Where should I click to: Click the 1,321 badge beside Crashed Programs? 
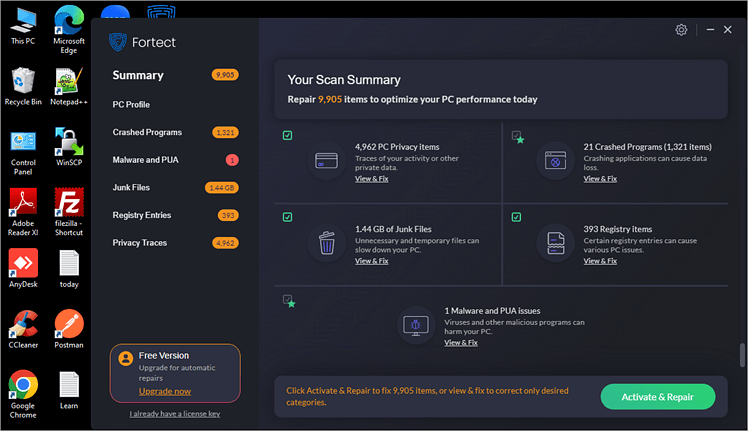[225, 132]
